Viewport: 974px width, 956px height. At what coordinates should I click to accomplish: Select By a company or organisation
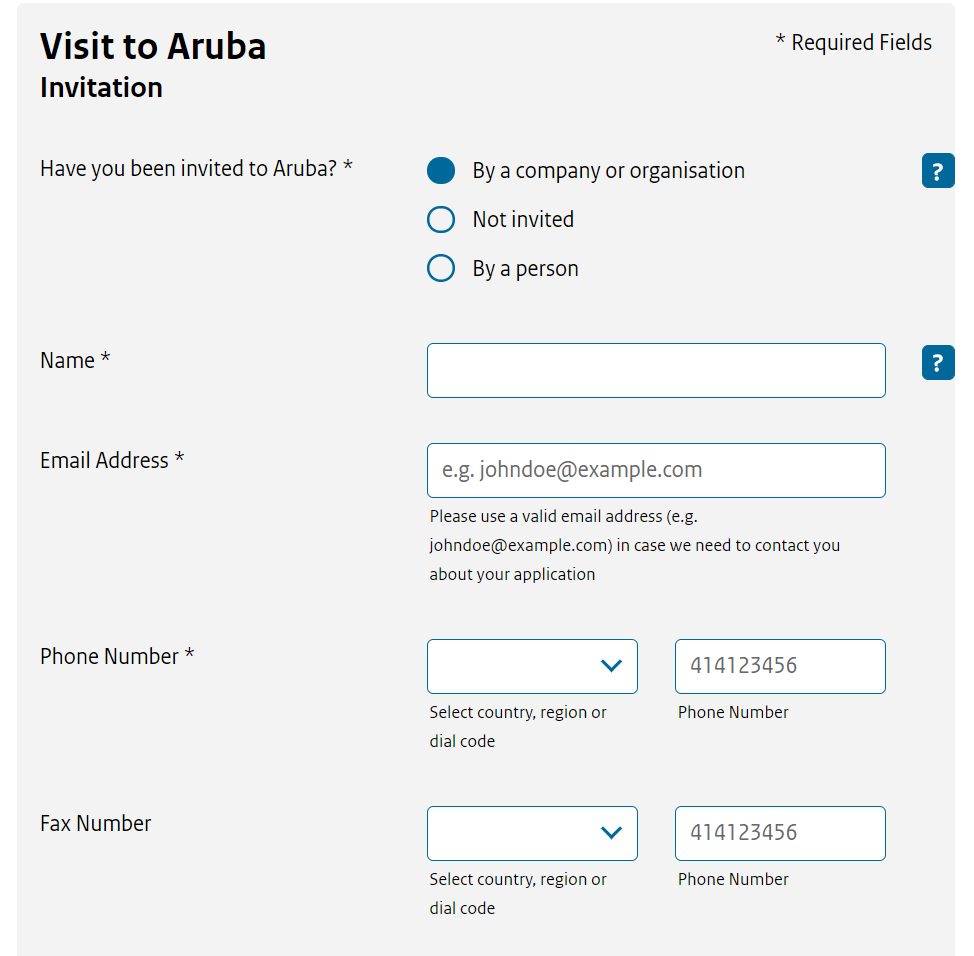pyautogui.click(x=441, y=170)
